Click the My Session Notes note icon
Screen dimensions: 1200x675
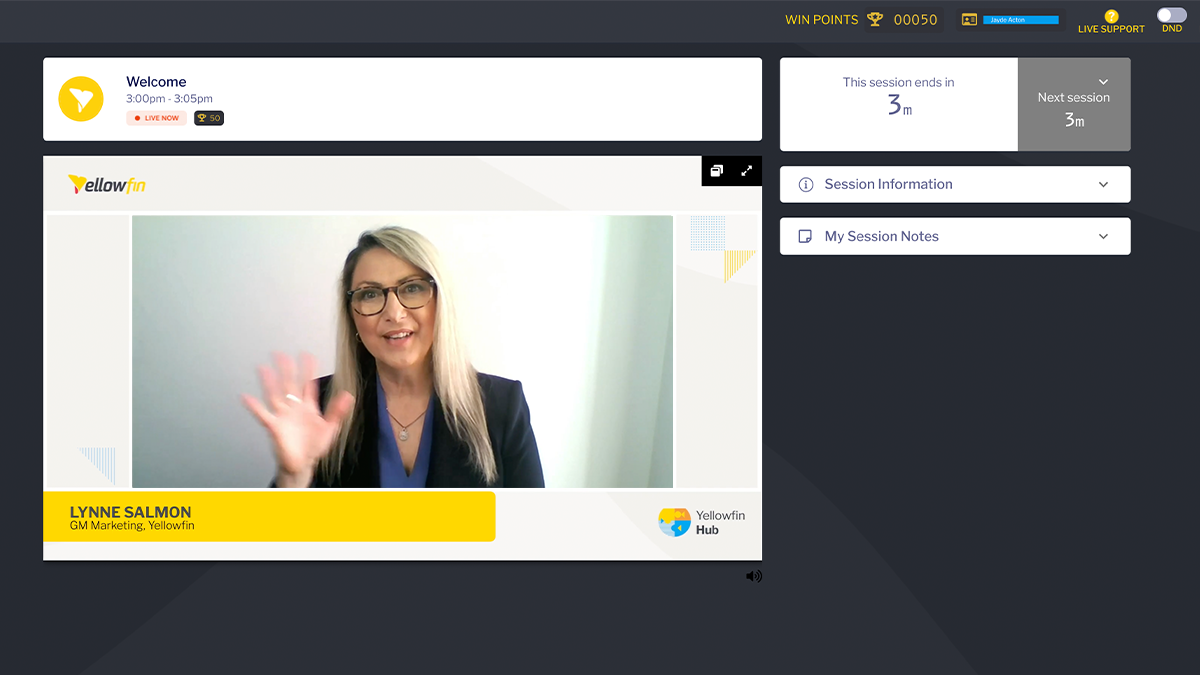tap(806, 236)
